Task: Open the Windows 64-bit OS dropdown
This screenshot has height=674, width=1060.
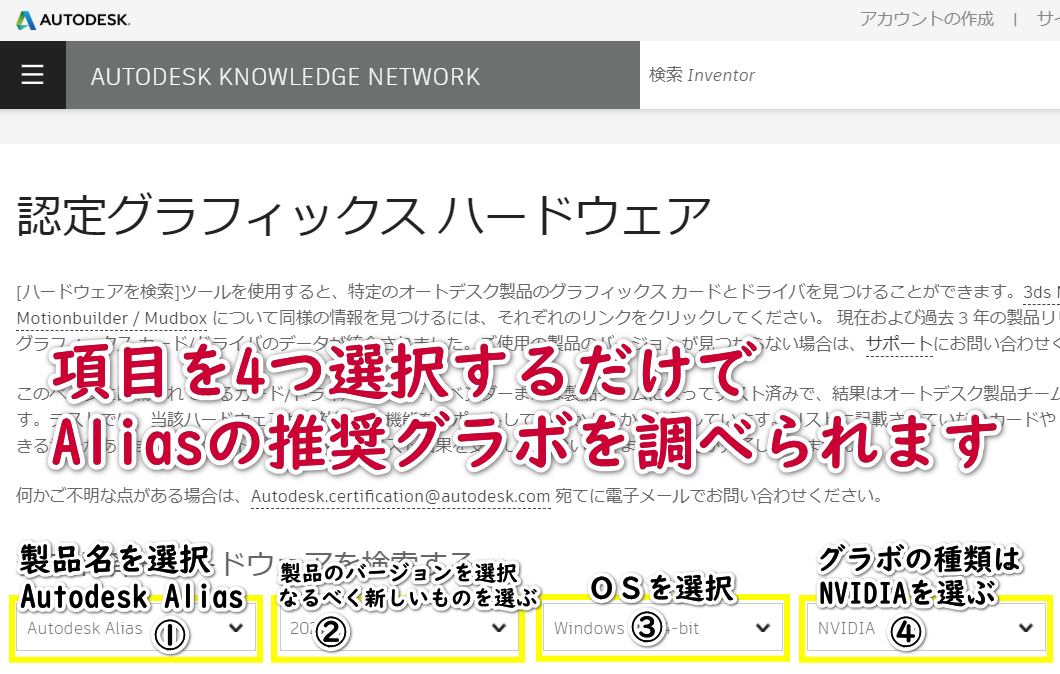Action: point(662,628)
